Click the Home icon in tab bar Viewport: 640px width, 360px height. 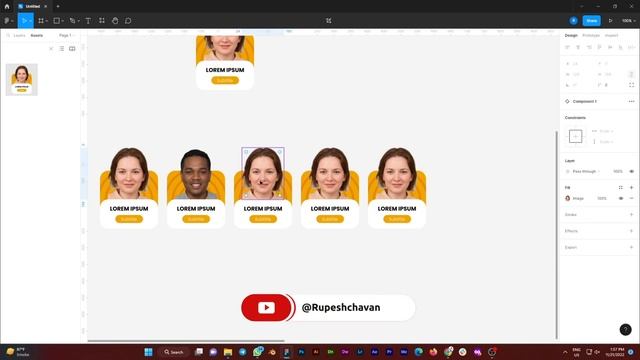pyautogui.click(x=7, y=6)
